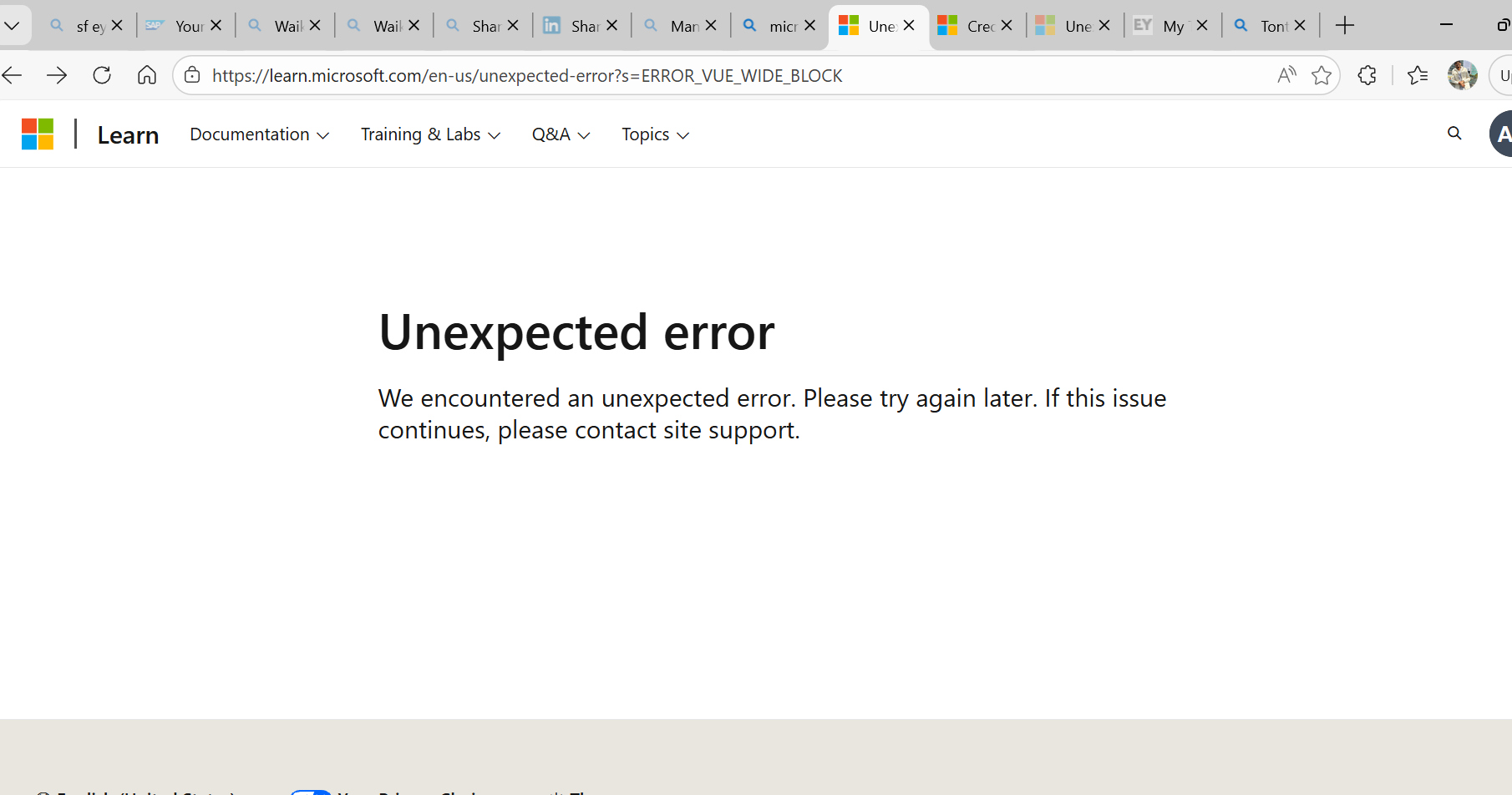Switch to the 'sf ey' tab
The height and width of the screenshot is (795, 1512).
79,26
